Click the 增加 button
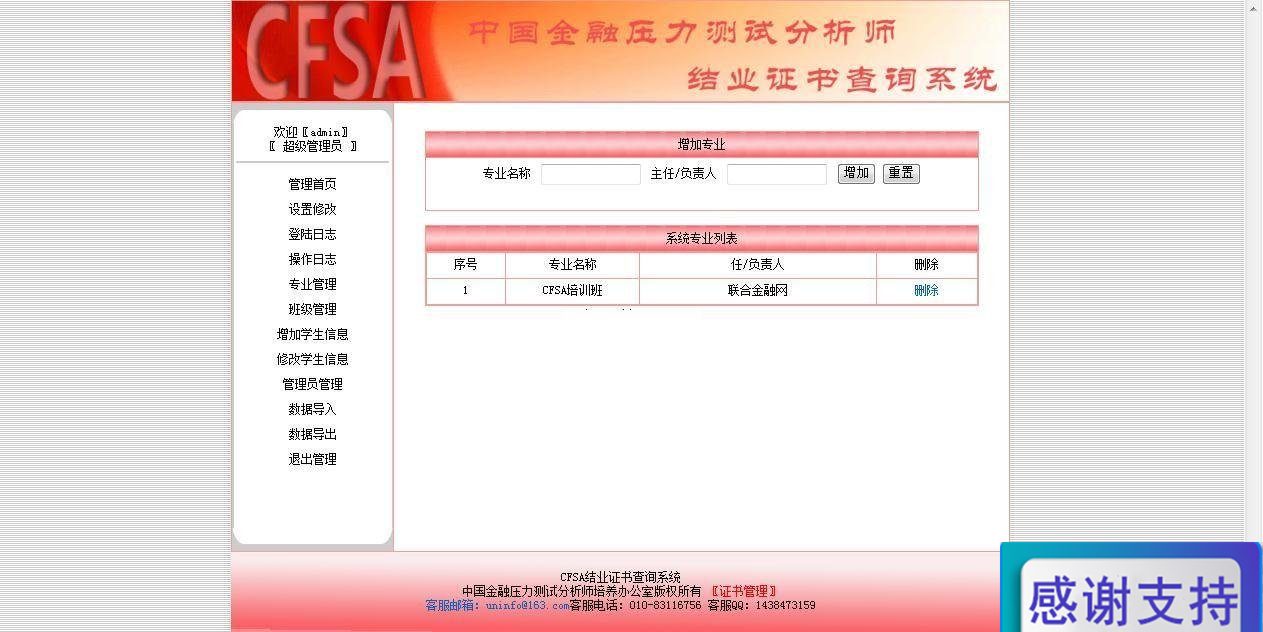1263x632 pixels. tap(856, 173)
